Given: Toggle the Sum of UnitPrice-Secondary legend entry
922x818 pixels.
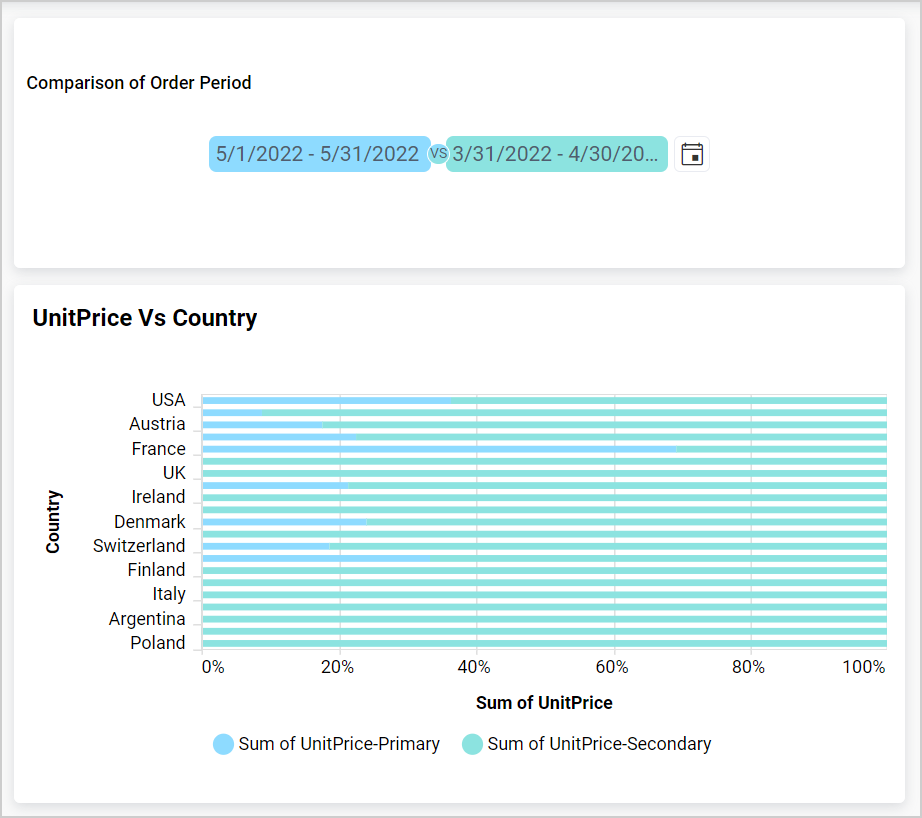Looking at the screenshot, I should click(x=599, y=744).
